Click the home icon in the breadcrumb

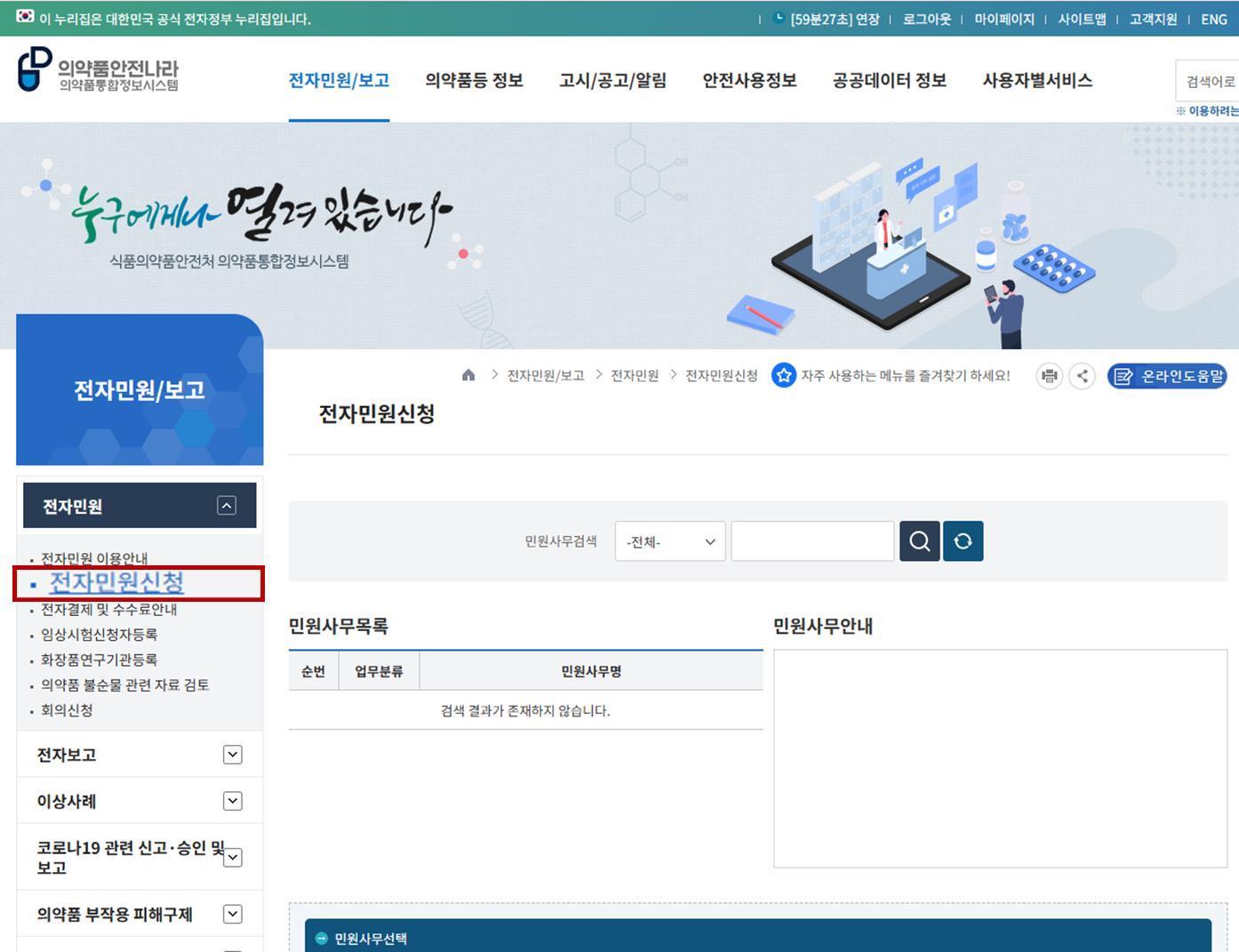(468, 375)
